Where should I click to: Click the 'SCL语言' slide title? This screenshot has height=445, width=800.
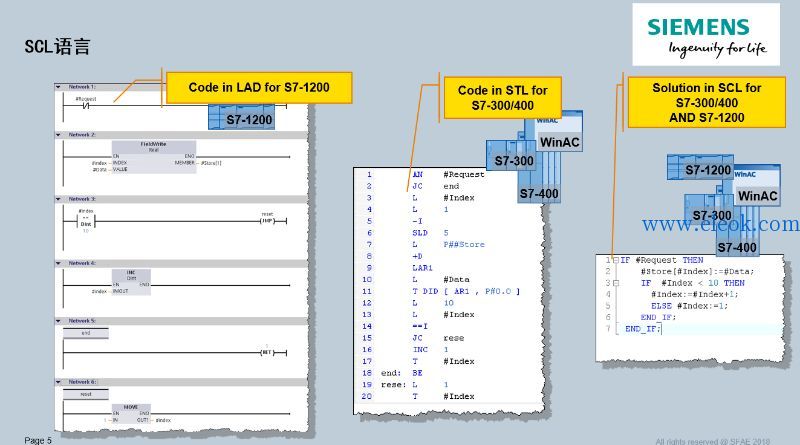pyautogui.click(x=57, y=46)
